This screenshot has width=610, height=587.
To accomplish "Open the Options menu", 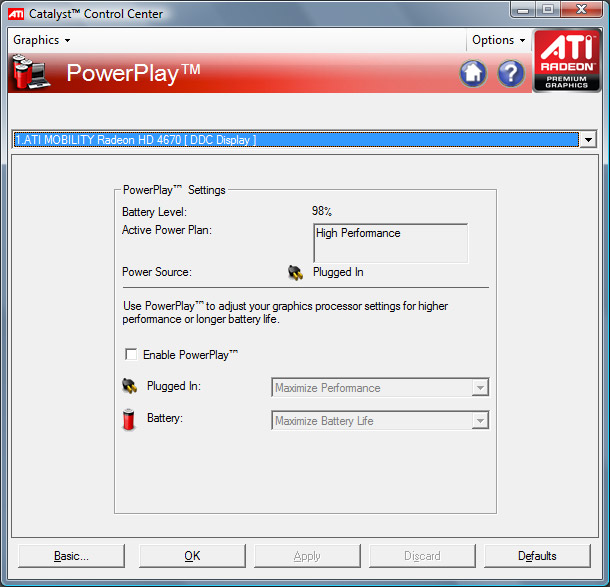I will pyautogui.click(x=498, y=40).
